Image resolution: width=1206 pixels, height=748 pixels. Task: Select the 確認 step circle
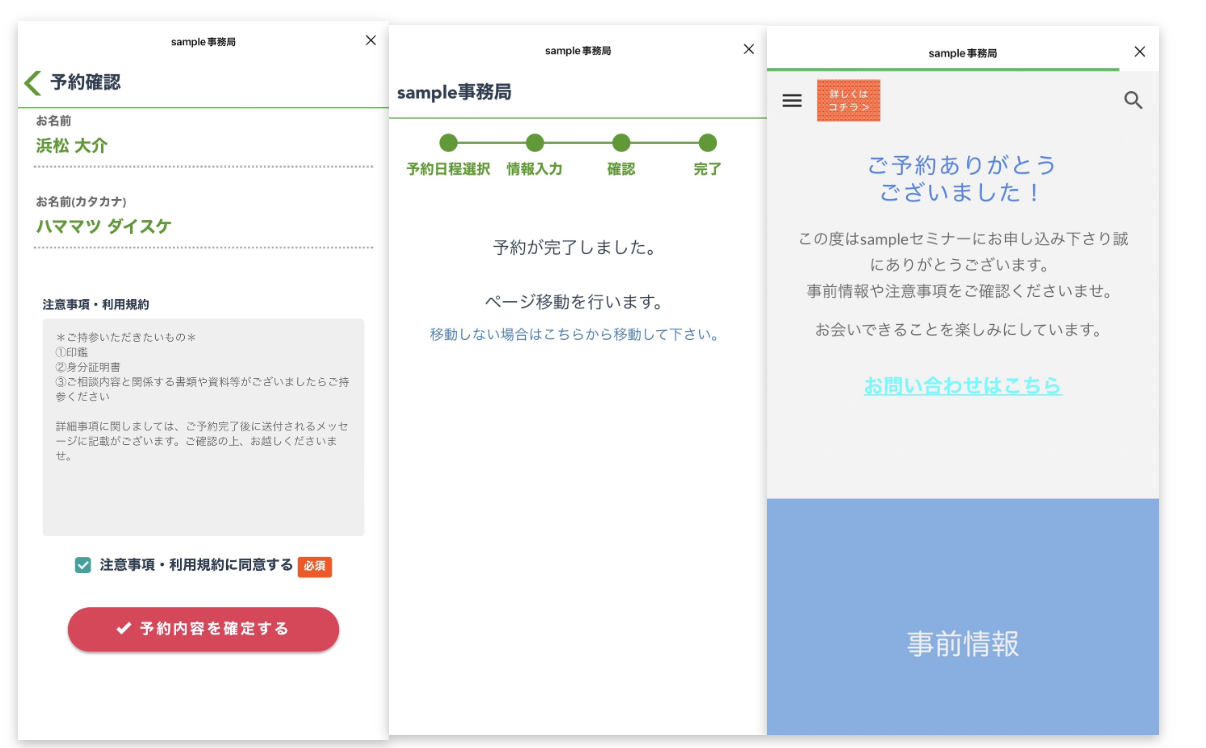(x=621, y=143)
